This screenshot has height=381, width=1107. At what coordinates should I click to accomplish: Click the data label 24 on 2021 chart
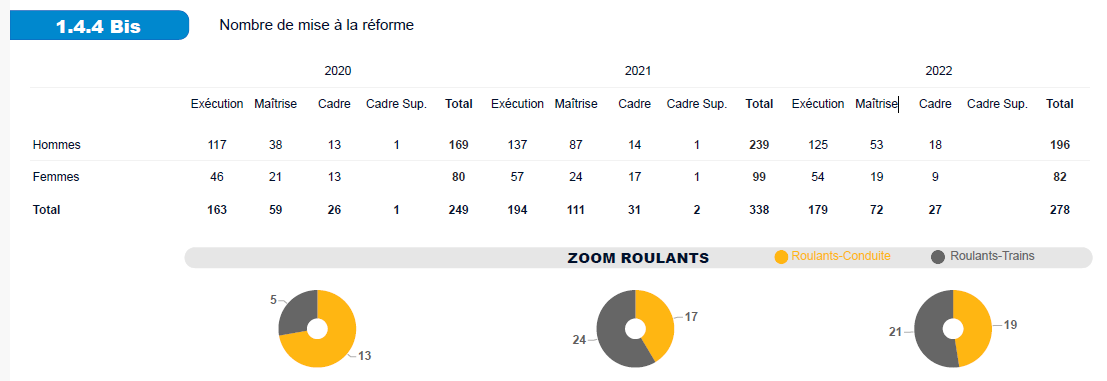pos(579,340)
